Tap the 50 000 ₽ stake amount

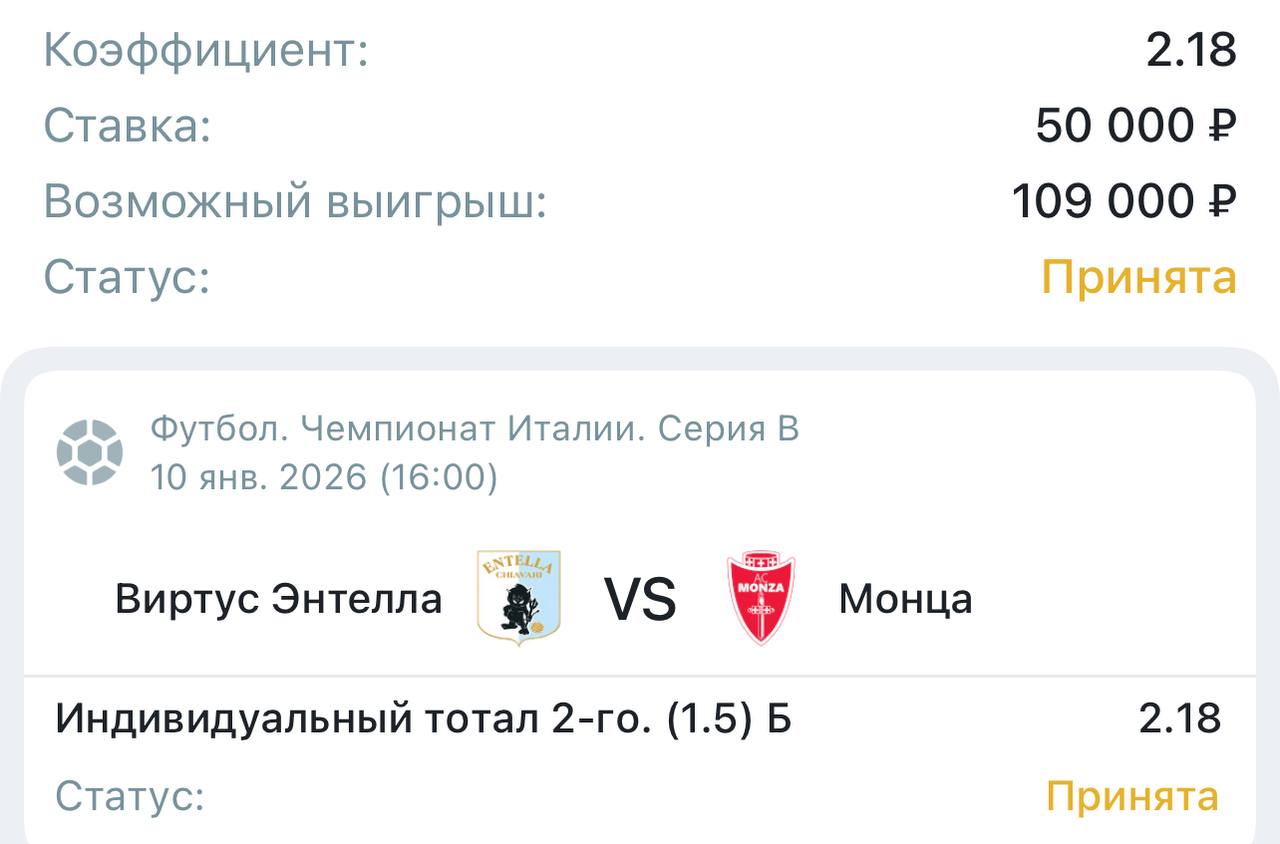coord(1136,126)
